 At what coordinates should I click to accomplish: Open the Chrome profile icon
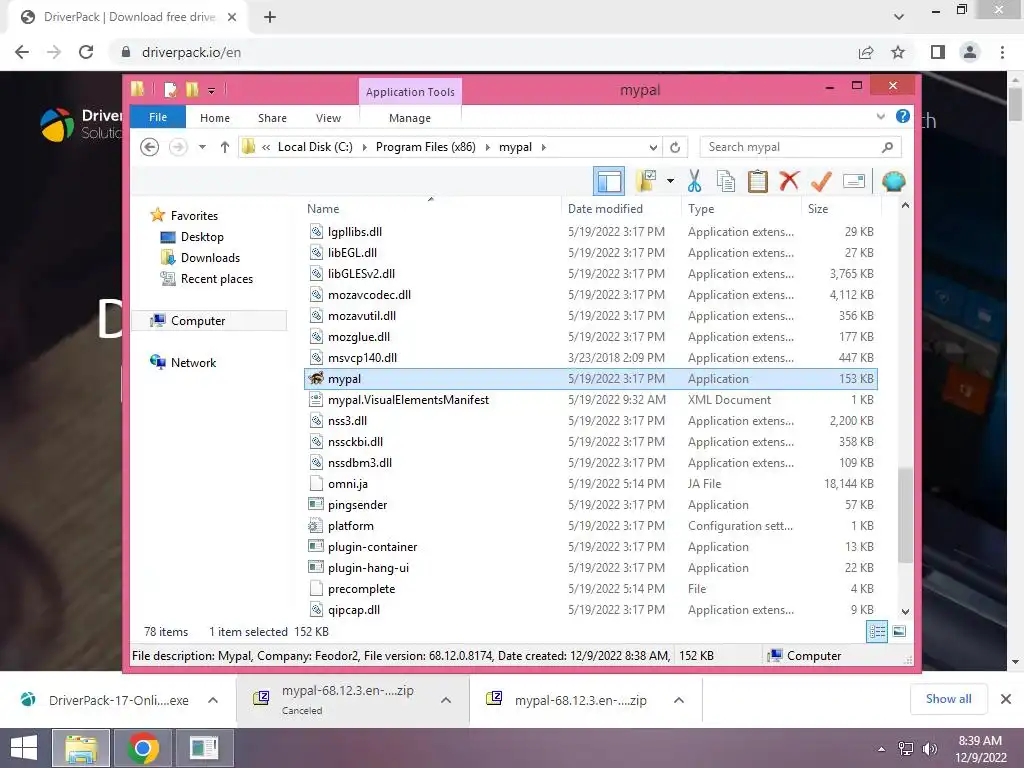coord(970,52)
